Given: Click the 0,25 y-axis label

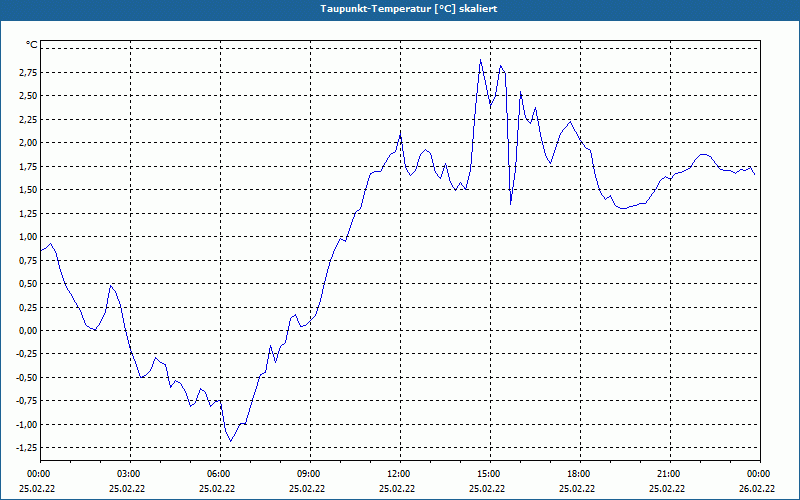Looking at the screenshot, I should [29, 307].
